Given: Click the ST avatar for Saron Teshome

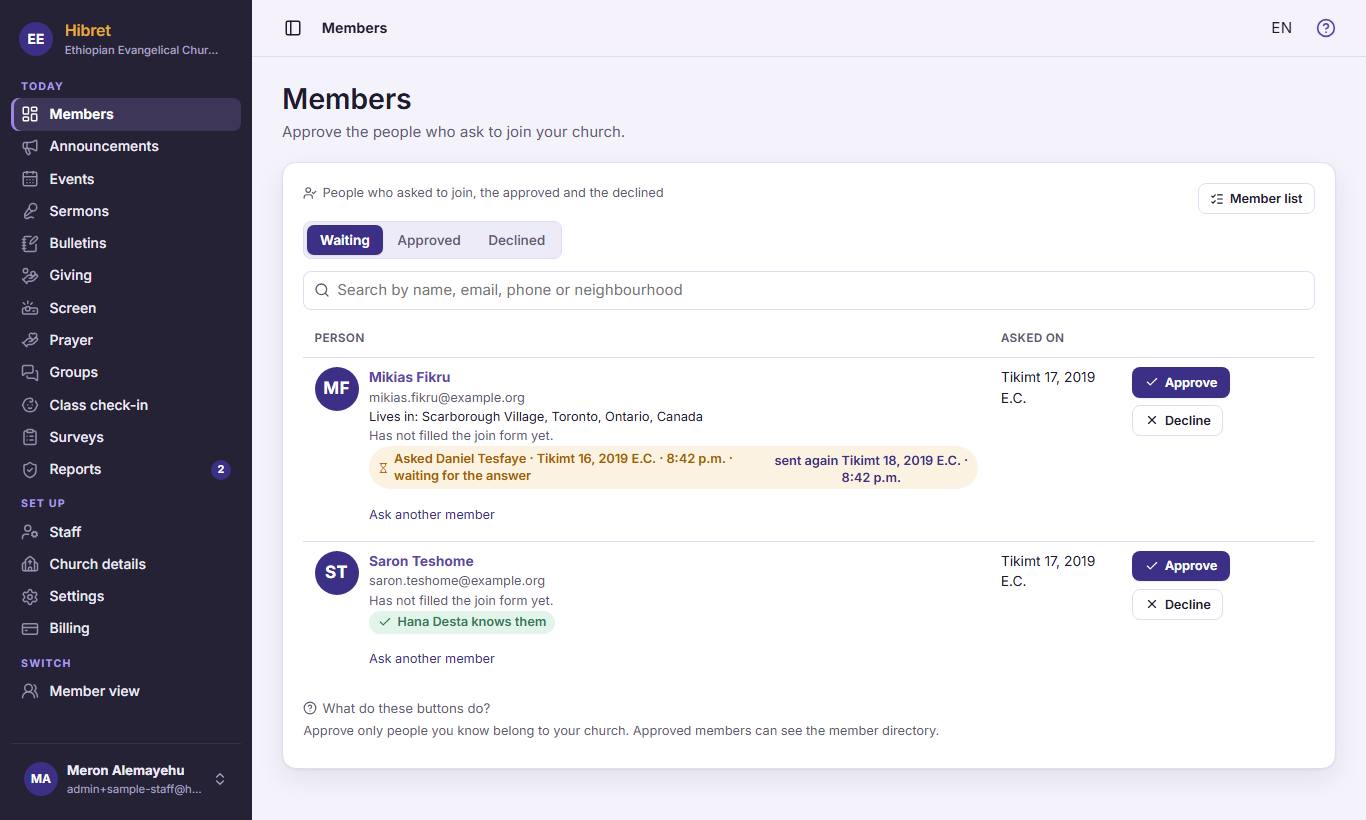Looking at the screenshot, I should tap(337, 572).
